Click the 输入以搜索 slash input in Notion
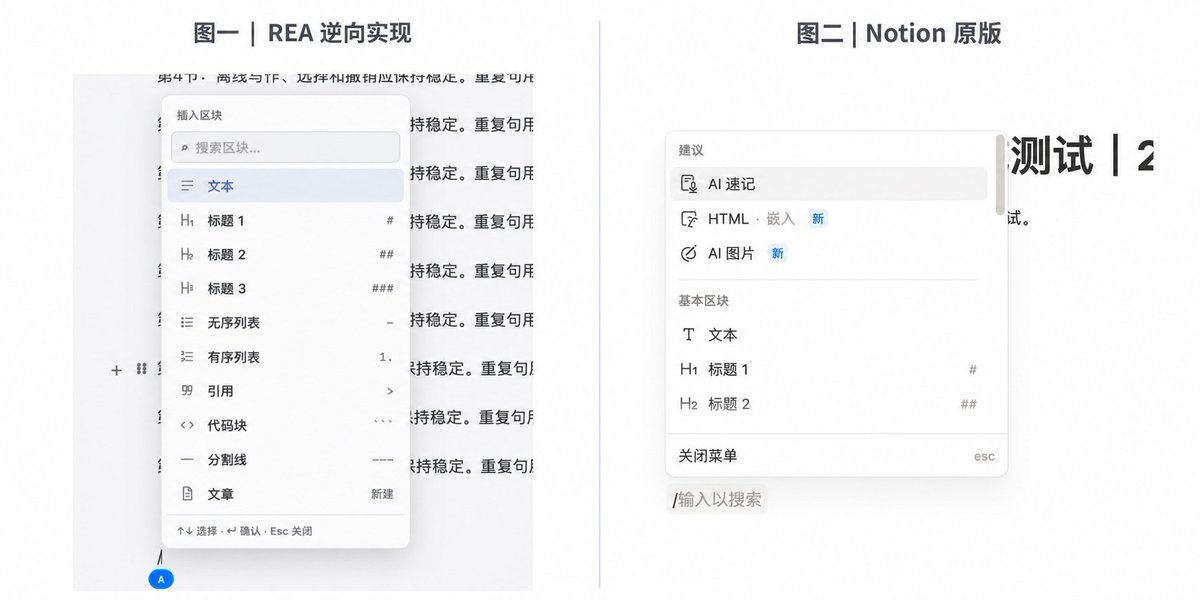Image resolution: width=1200 pixels, height=600 pixels. (x=717, y=499)
